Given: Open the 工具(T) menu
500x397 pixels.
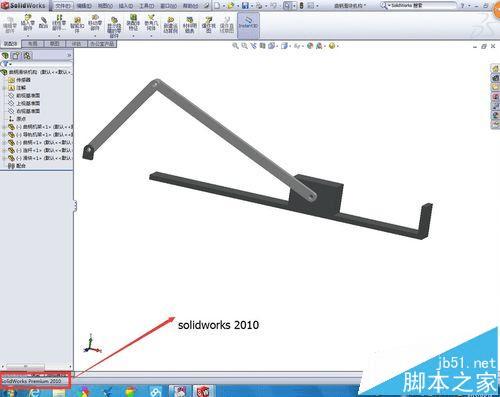Looking at the screenshot, I should pyautogui.click(x=147, y=6).
